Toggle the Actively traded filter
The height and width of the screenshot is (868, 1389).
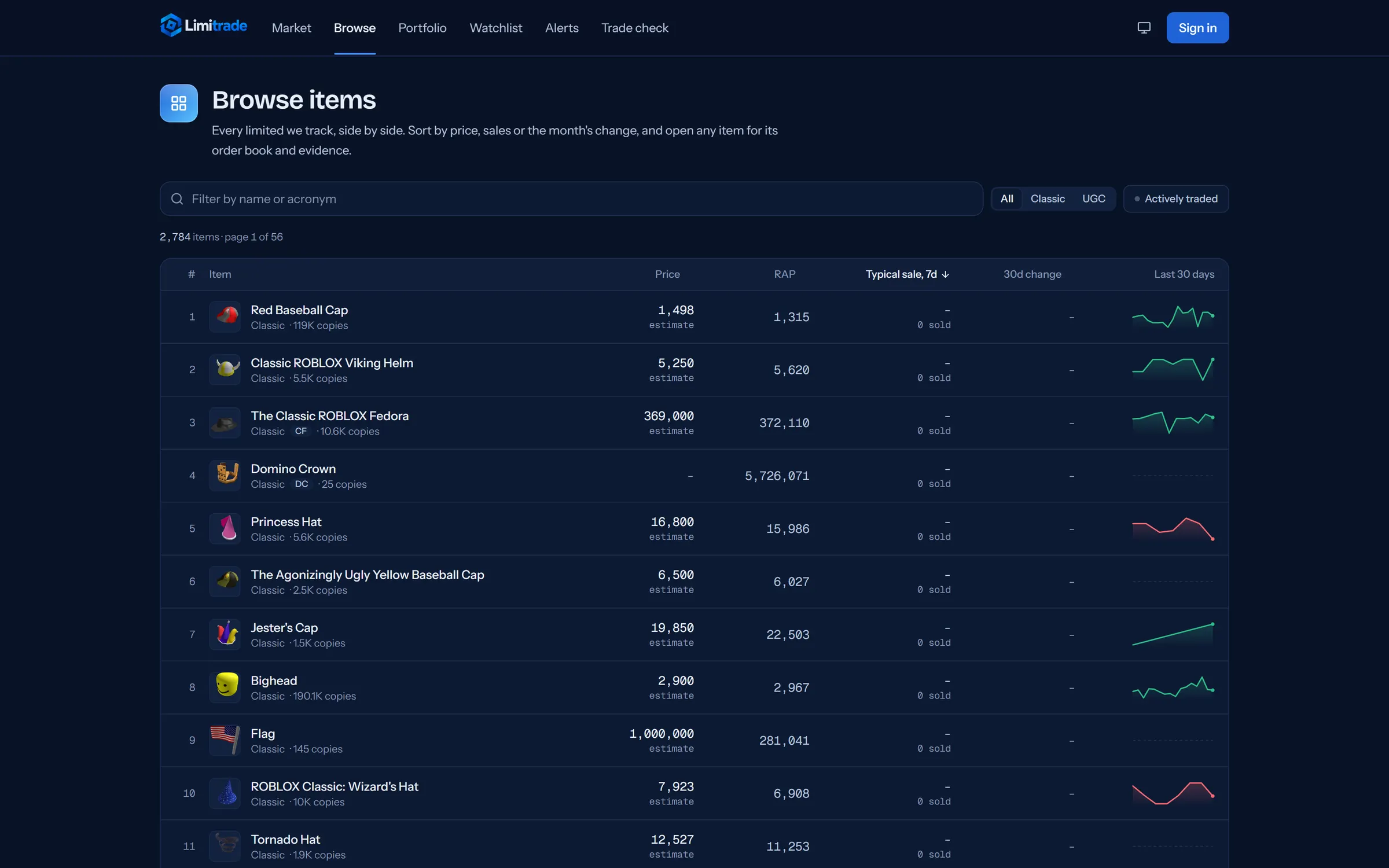coord(1176,199)
